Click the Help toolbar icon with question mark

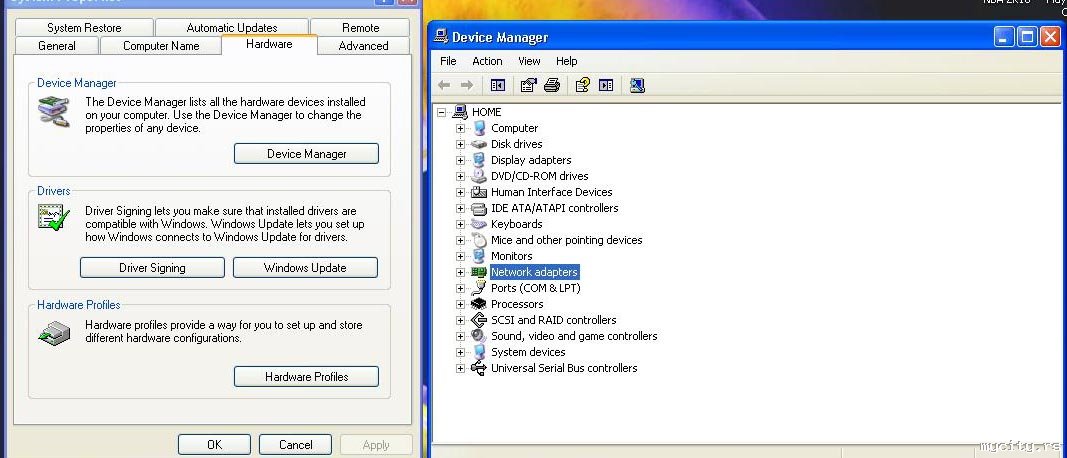(582, 85)
